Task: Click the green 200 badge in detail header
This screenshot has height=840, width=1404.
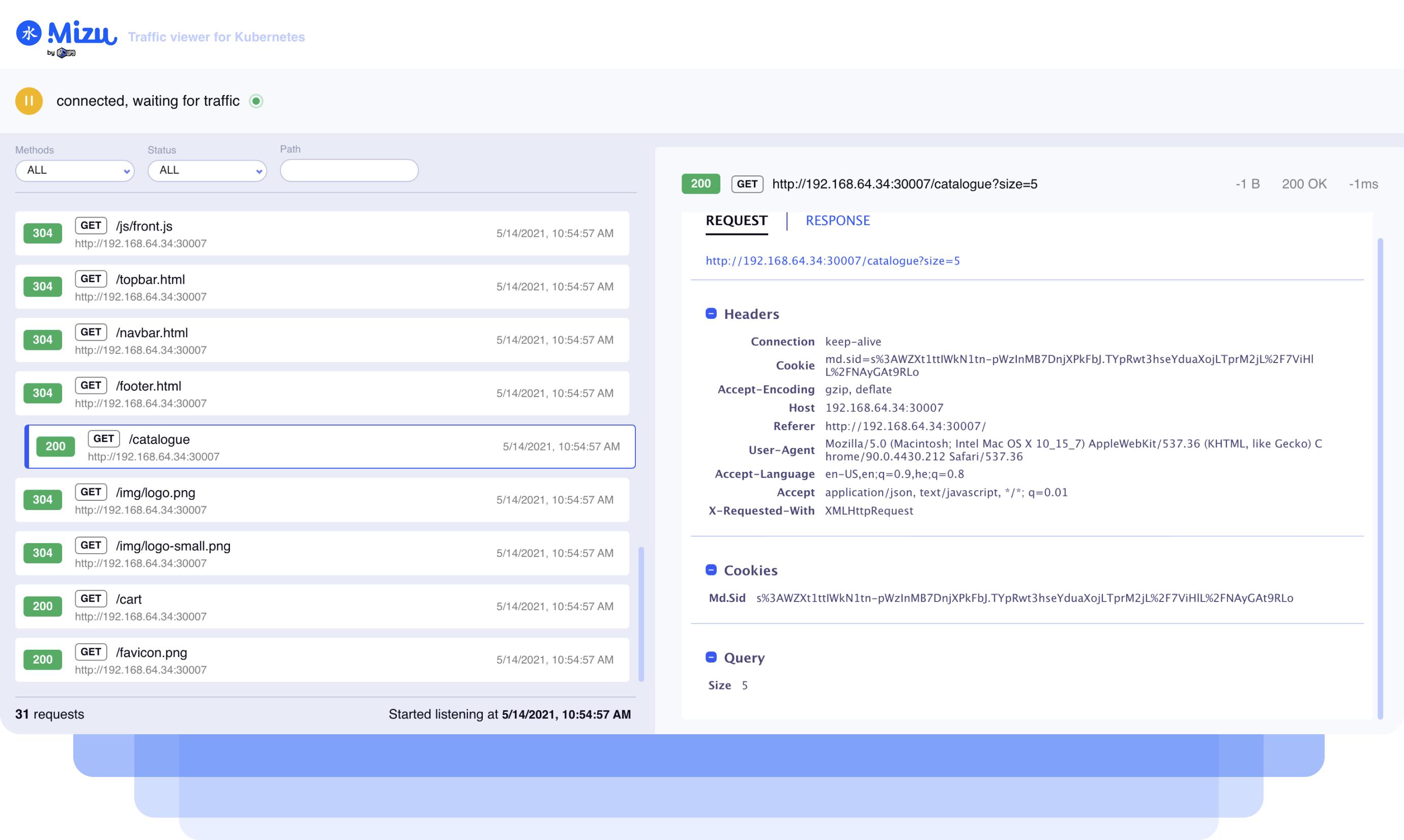Action: click(700, 184)
